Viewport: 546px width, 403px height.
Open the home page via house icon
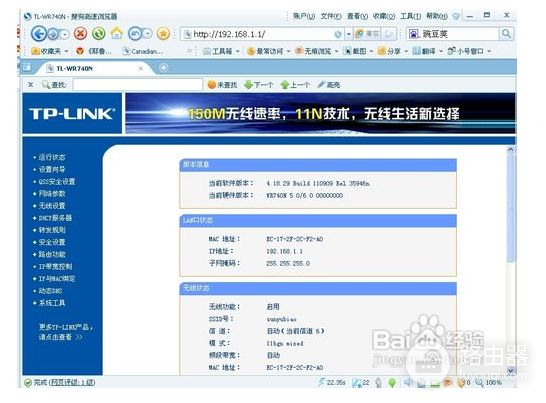coord(117,33)
